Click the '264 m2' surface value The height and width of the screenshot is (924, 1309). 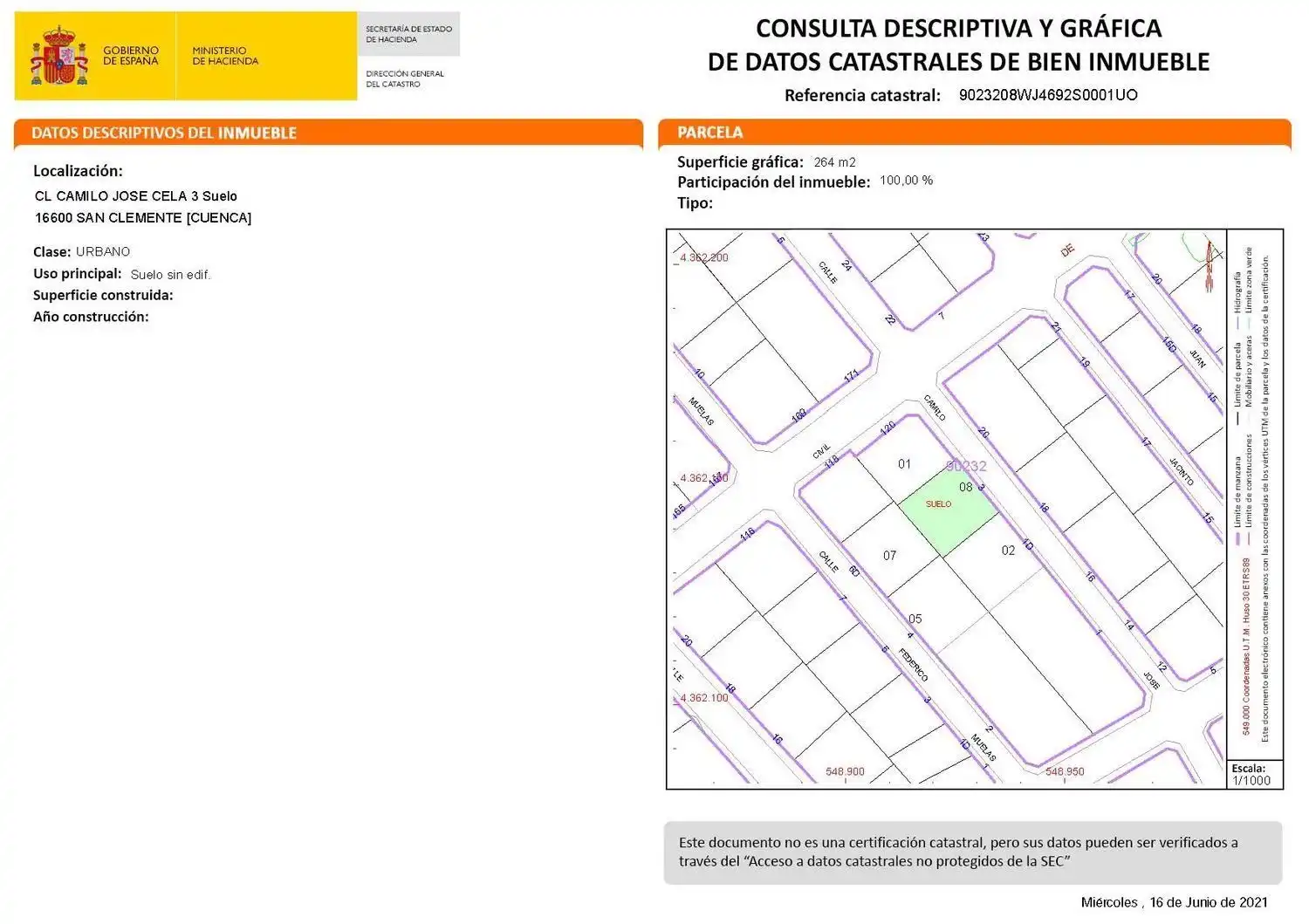coord(834,162)
